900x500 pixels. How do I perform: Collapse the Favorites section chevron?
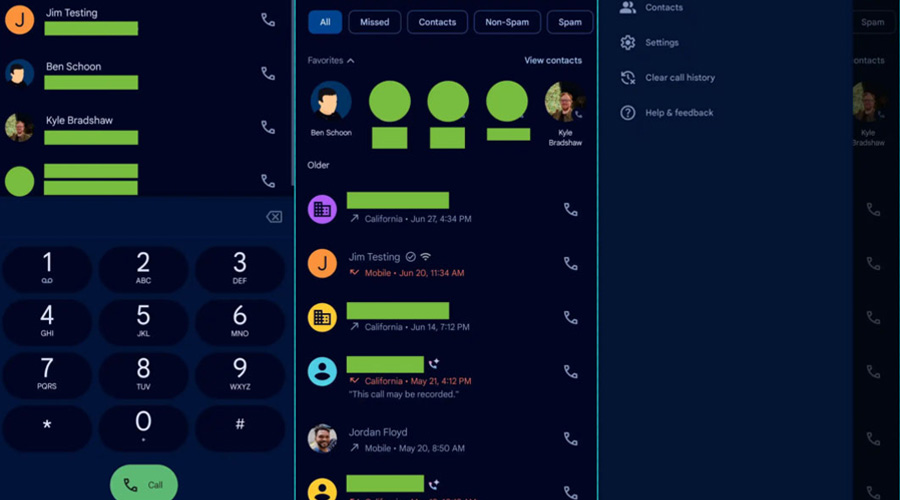click(x=350, y=61)
